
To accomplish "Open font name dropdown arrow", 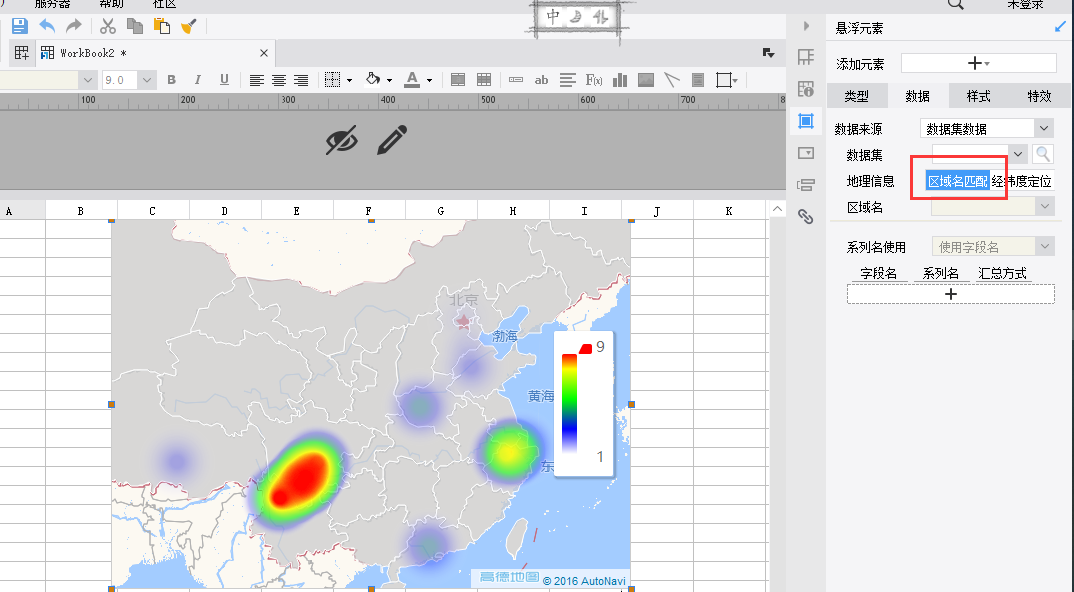I will [88, 80].
